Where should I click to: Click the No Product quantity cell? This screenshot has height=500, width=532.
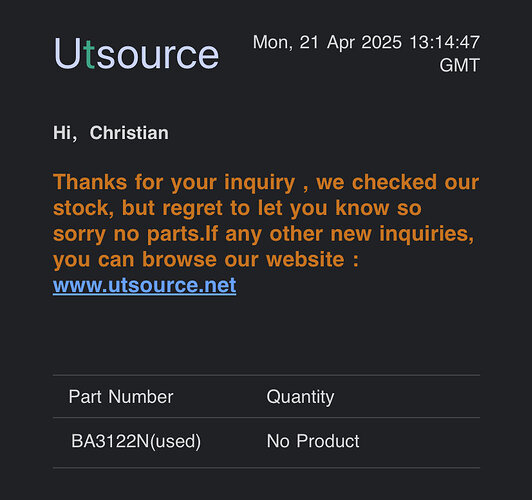coord(313,441)
